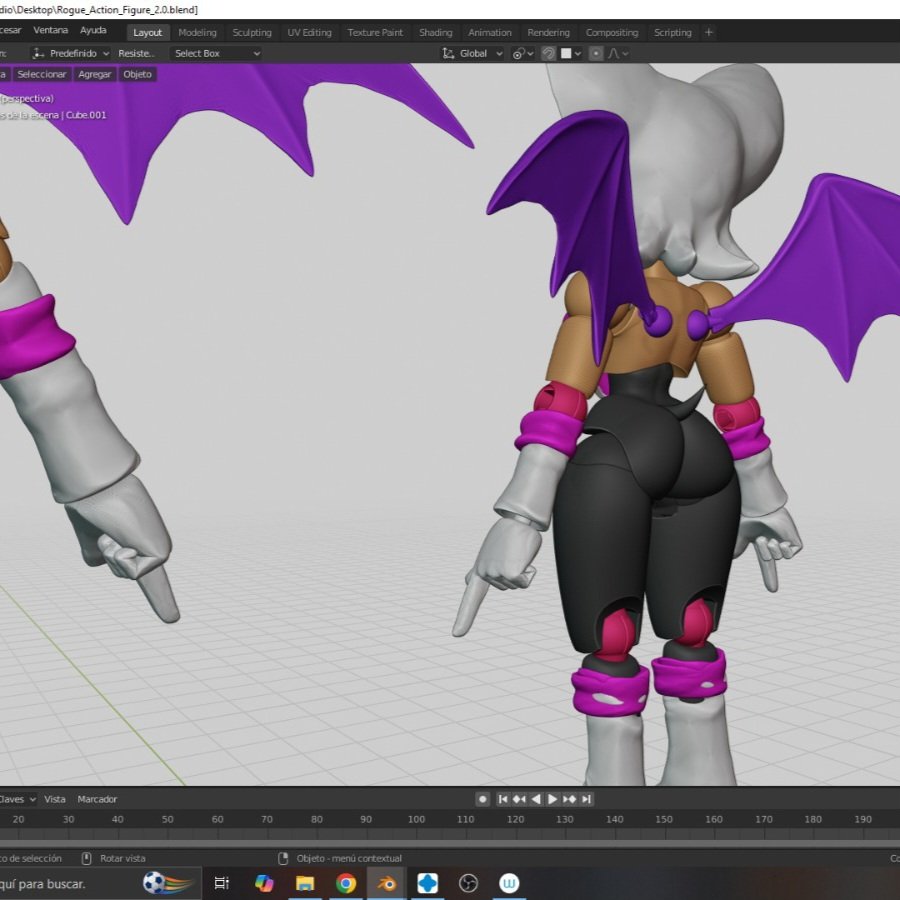Open Google Chrome from the taskbar

click(x=346, y=883)
